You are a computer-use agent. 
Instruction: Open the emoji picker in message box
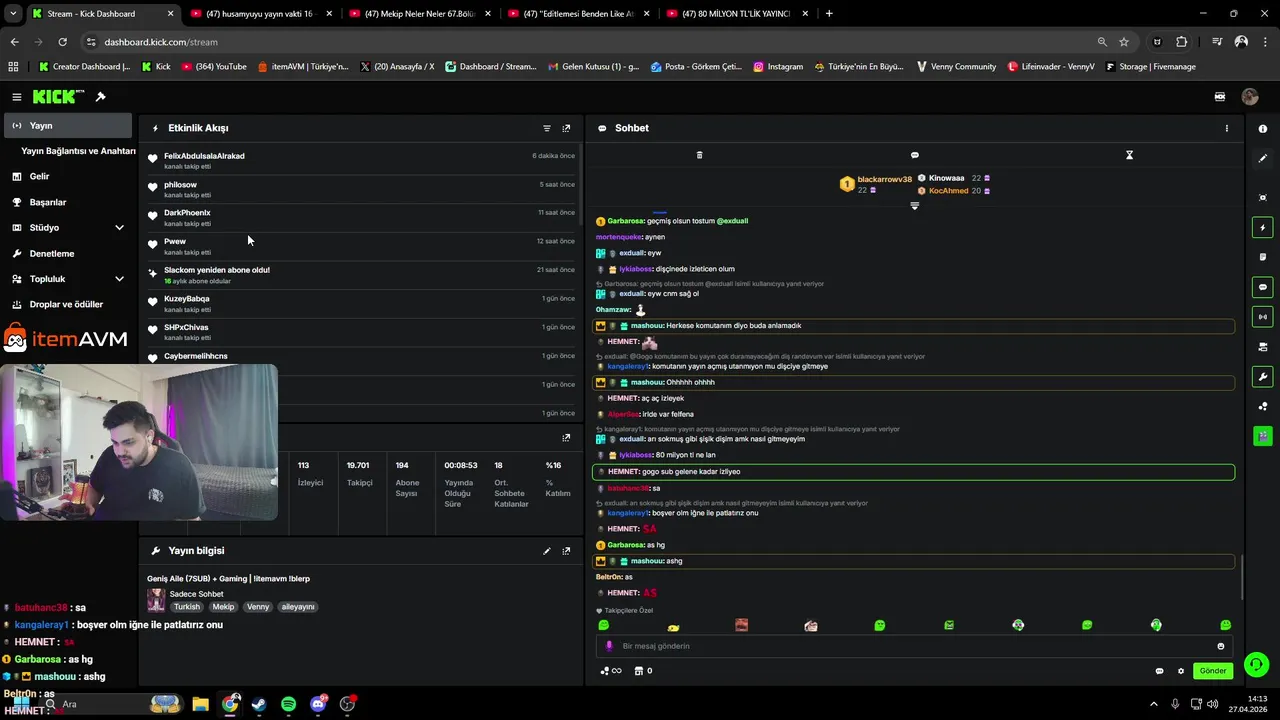pyautogui.click(x=1221, y=646)
